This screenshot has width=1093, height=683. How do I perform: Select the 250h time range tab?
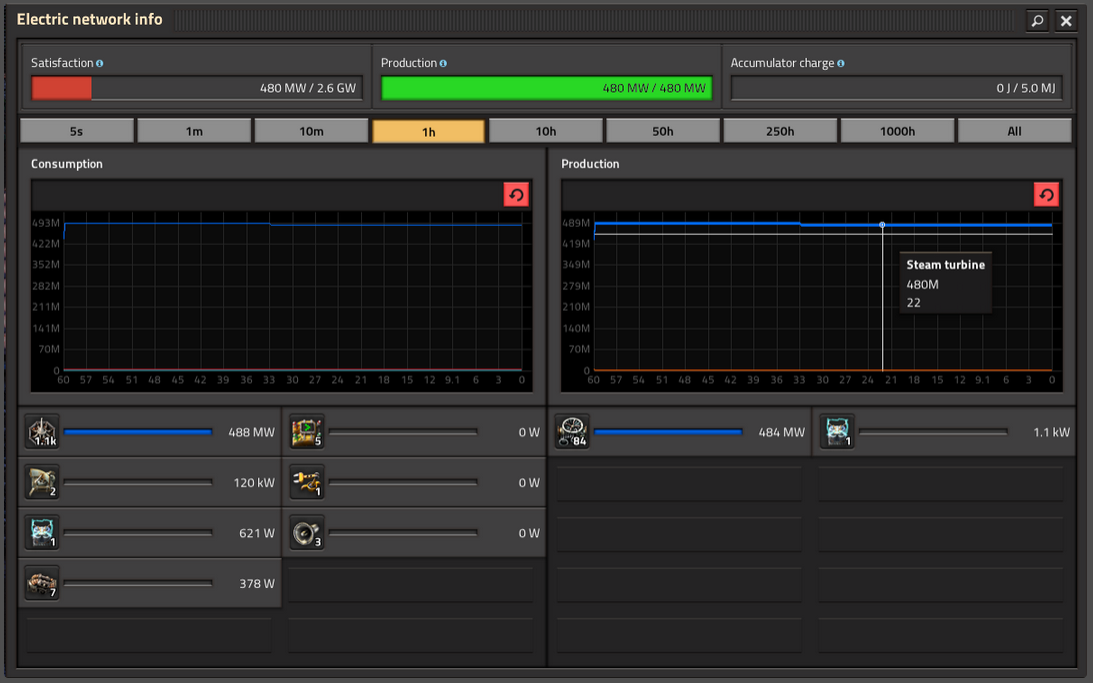780,131
